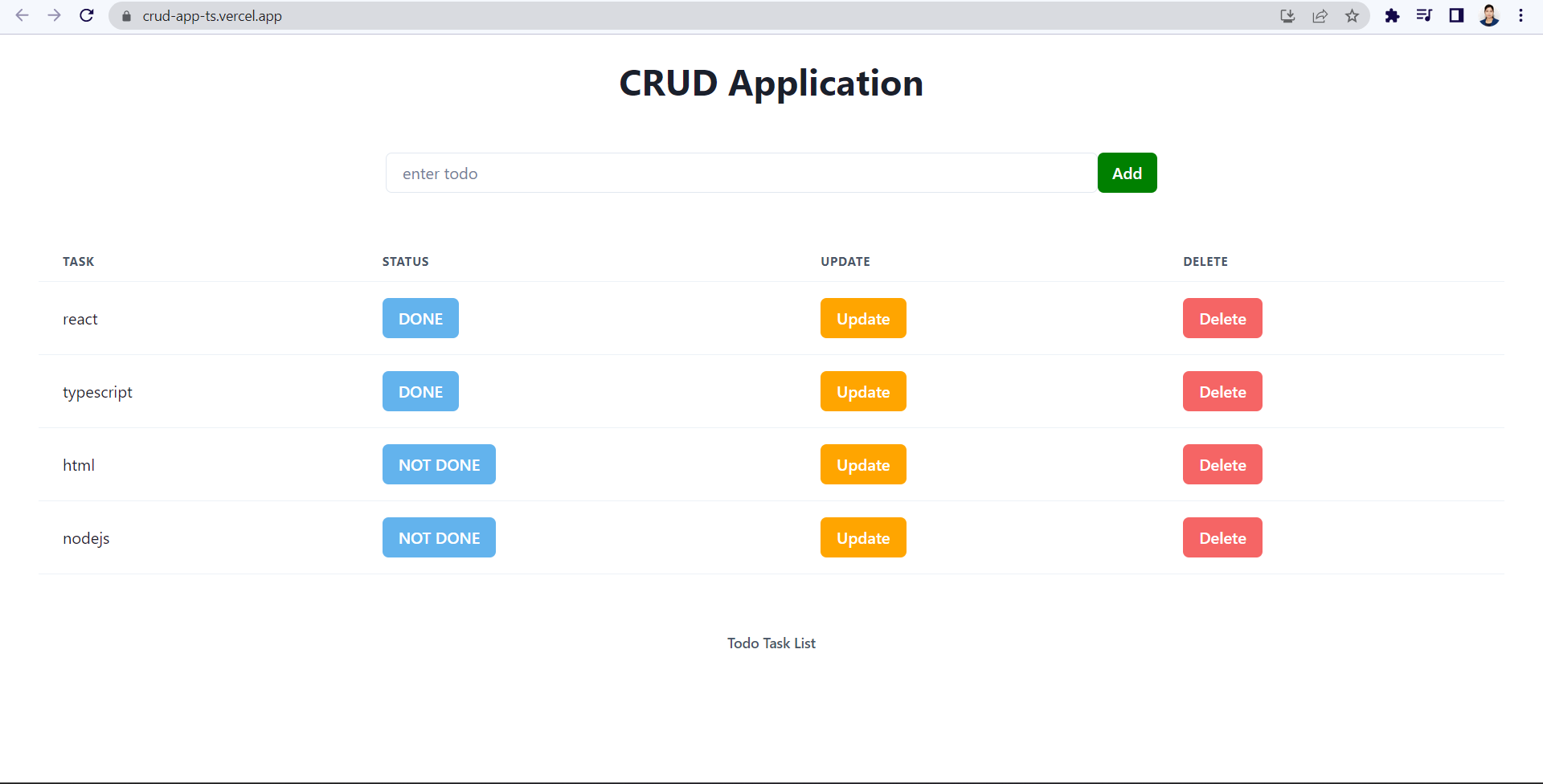Click the browser forward arrow
The width and height of the screenshot is (1543, 784).
click(x=54, y=15)
